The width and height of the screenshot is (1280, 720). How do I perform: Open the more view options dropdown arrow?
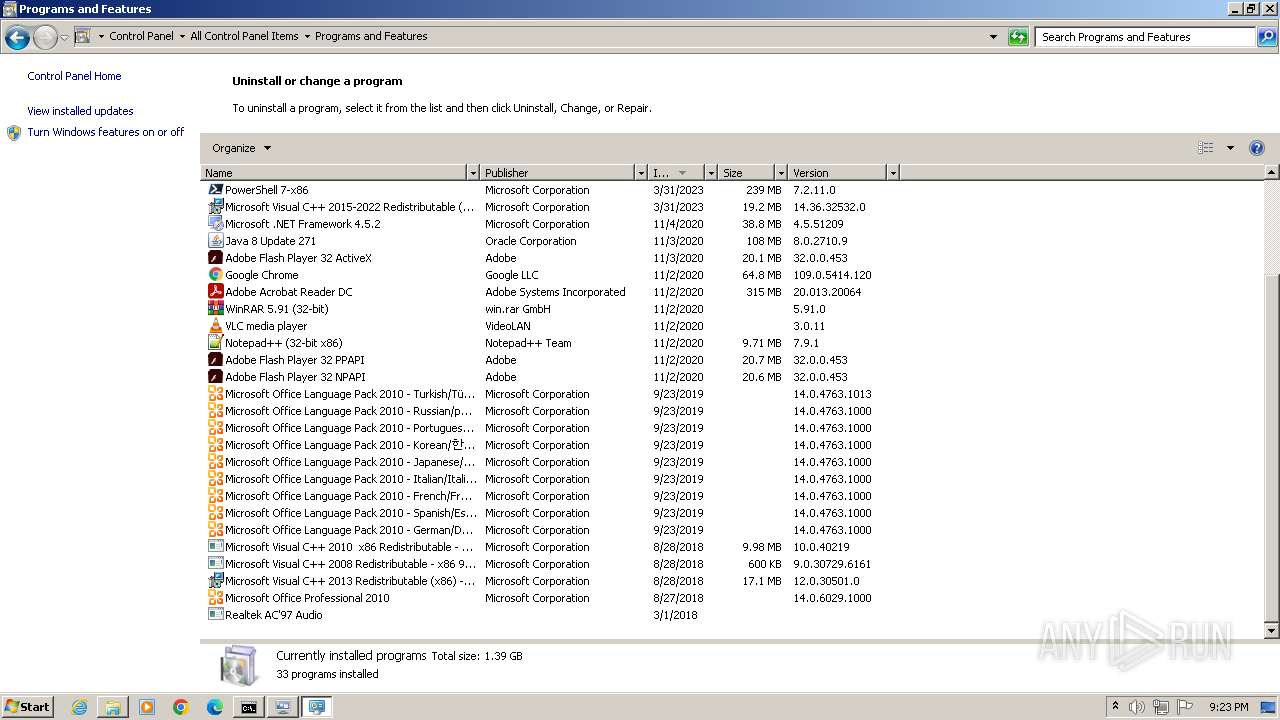click(x=1230, y=148)
